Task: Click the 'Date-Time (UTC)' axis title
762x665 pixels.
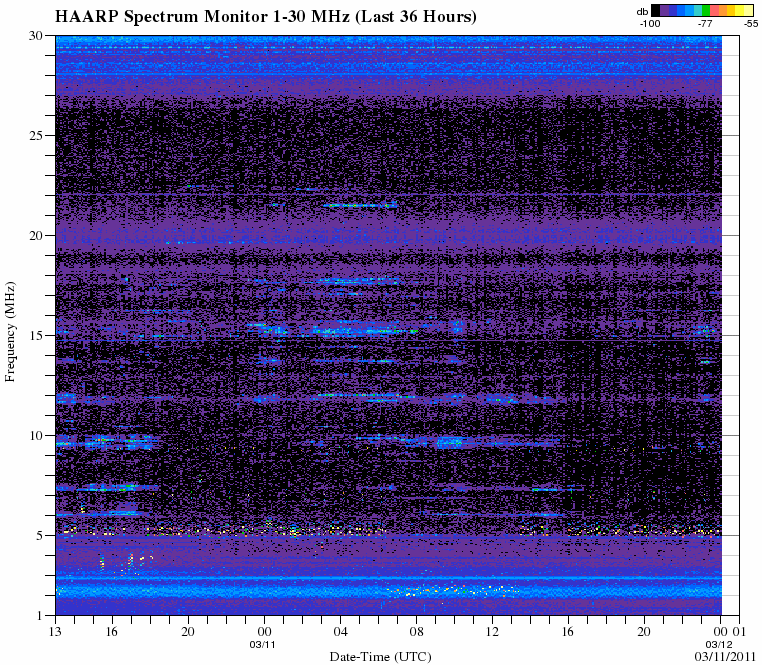Action: coord(381,657)
